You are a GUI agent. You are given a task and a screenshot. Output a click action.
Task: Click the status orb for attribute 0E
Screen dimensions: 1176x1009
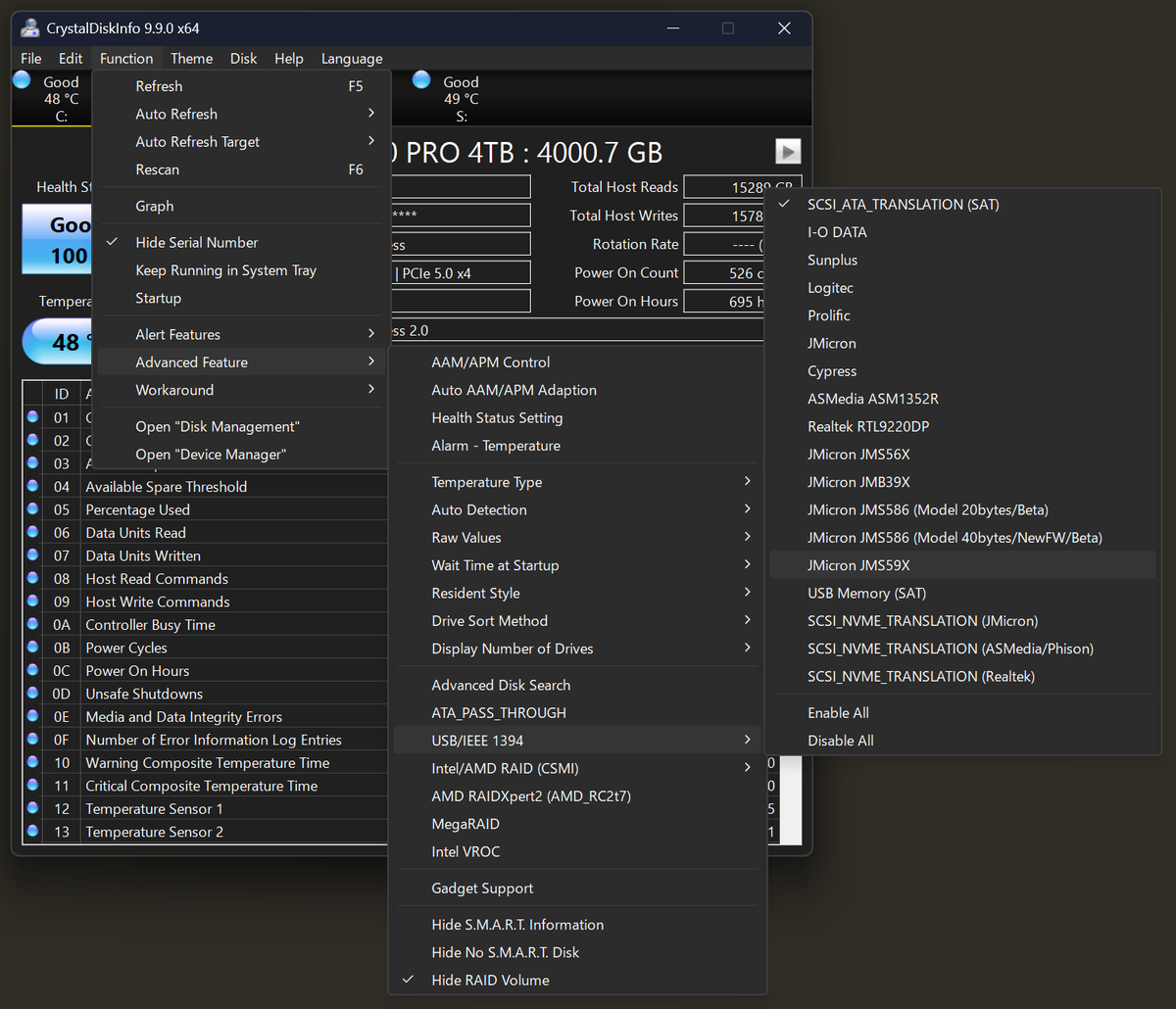32,716
